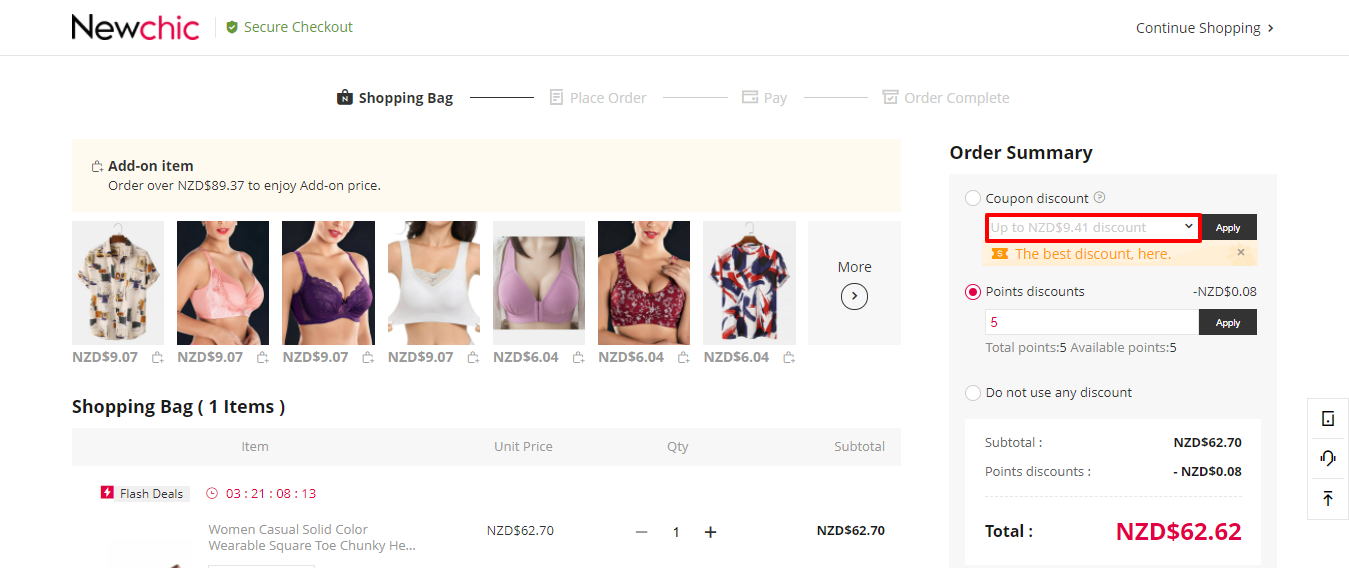Image resolution: width=1349 pixels, height=568 pixels.
Task: Go to the Pay step
Action: point(764,97)
